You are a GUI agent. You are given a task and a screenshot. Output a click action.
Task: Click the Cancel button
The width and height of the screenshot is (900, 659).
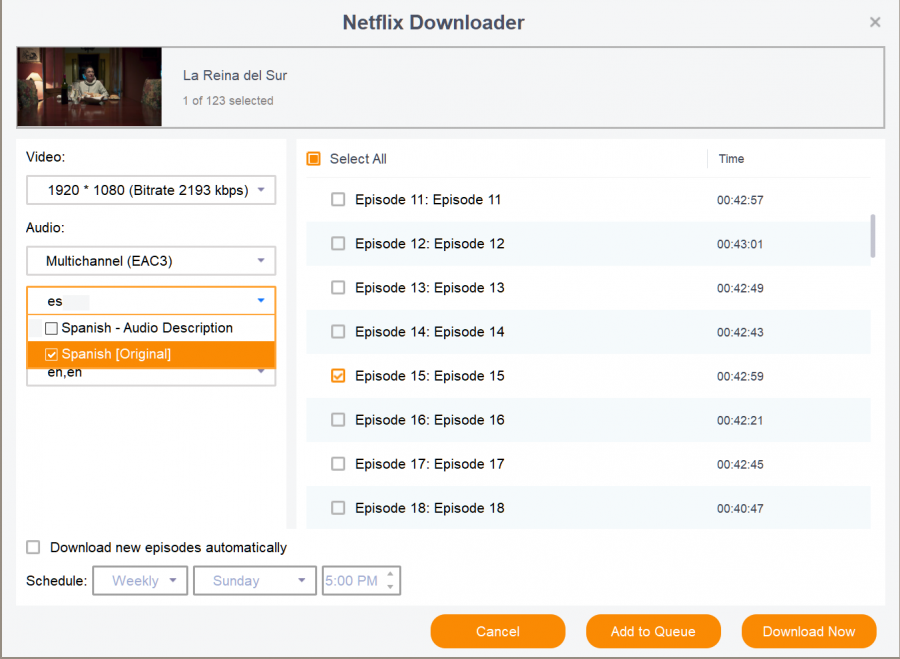(x=498, y=631)
